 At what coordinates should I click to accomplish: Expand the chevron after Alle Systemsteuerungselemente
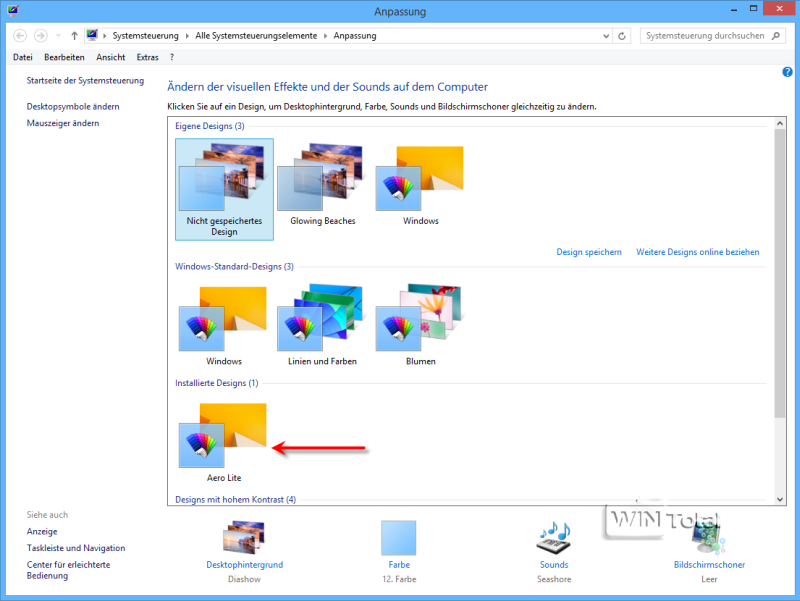pos(326,36)
